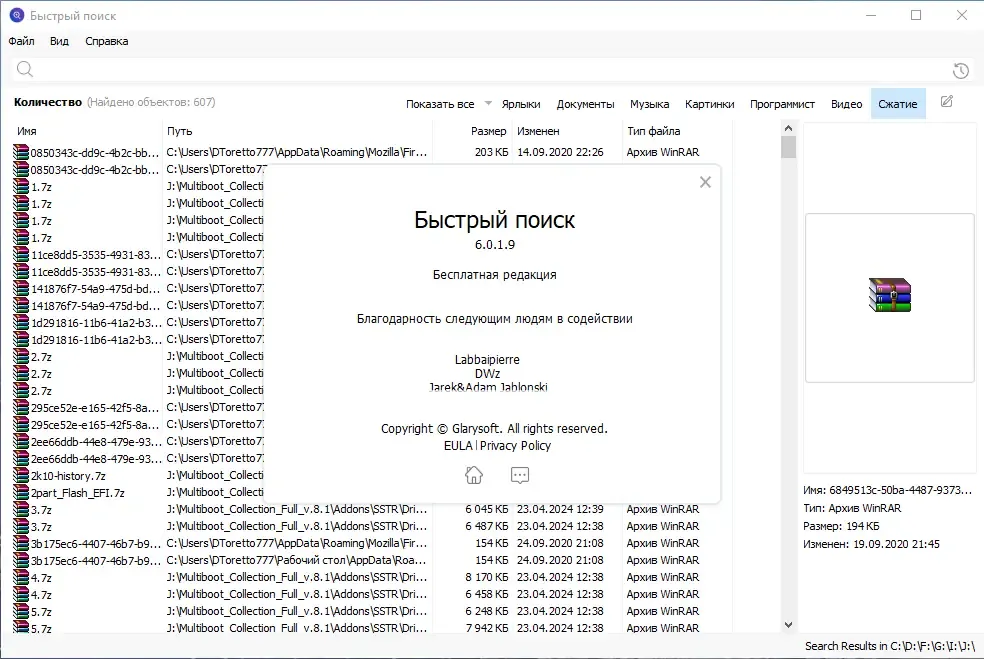Open homepage via house icon in About dialog

coord(474,475)
